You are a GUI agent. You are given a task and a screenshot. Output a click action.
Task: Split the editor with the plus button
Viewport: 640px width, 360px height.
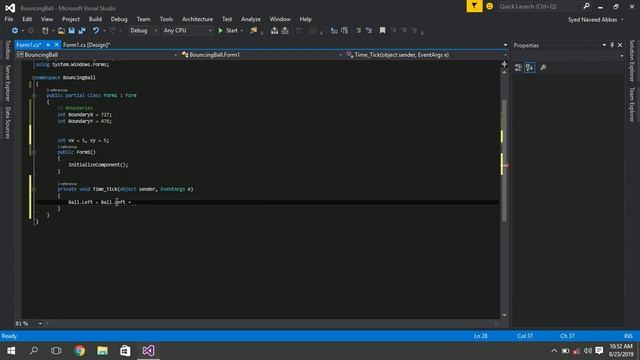point(504,64)
